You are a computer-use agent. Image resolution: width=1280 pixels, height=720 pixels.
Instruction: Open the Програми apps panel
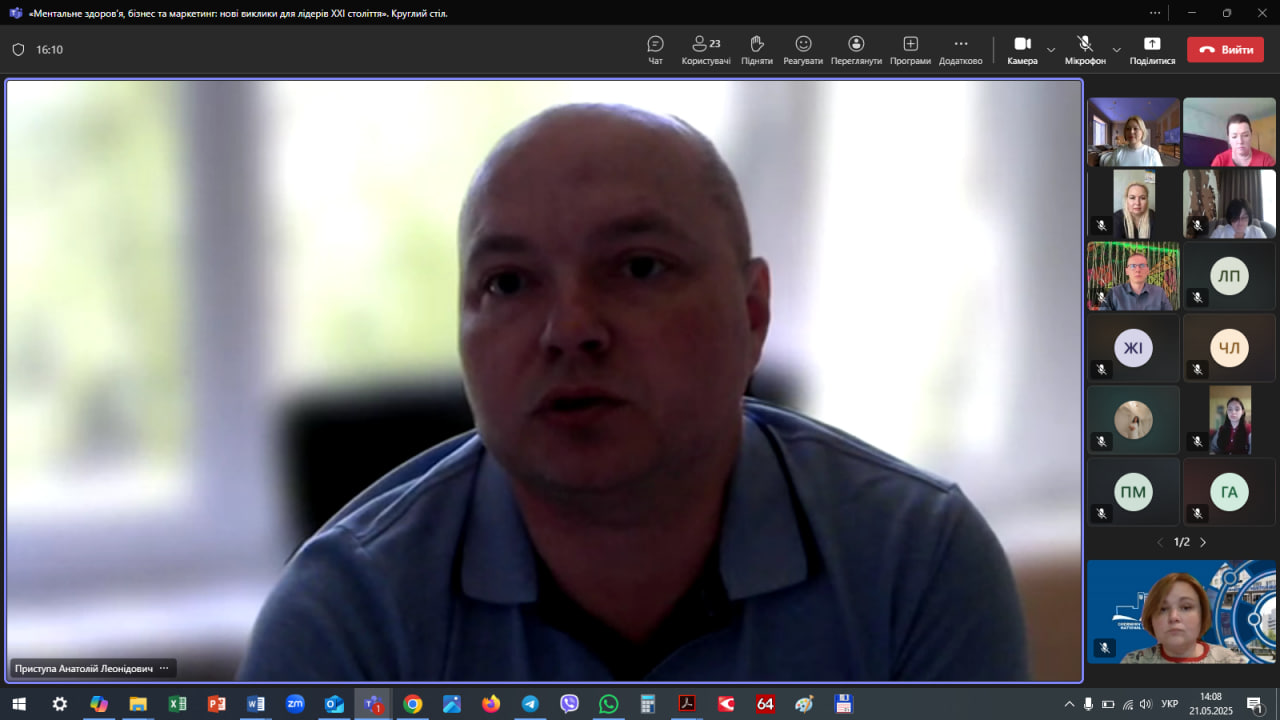coord(910,50)
